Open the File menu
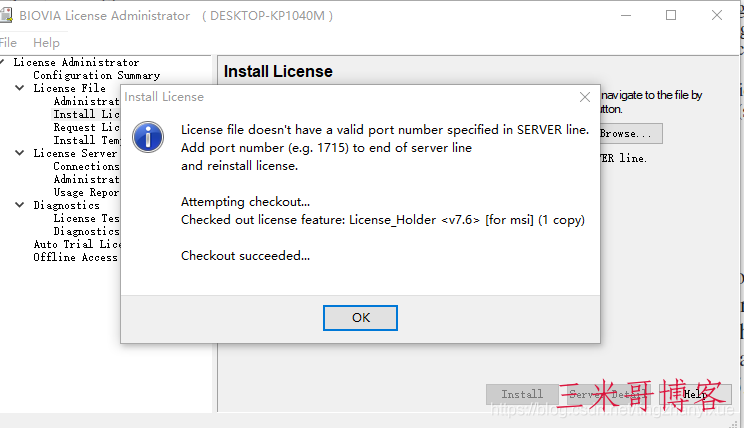This screenshot has width=744, height=428. pyautogui.click(x=8, y=43)
